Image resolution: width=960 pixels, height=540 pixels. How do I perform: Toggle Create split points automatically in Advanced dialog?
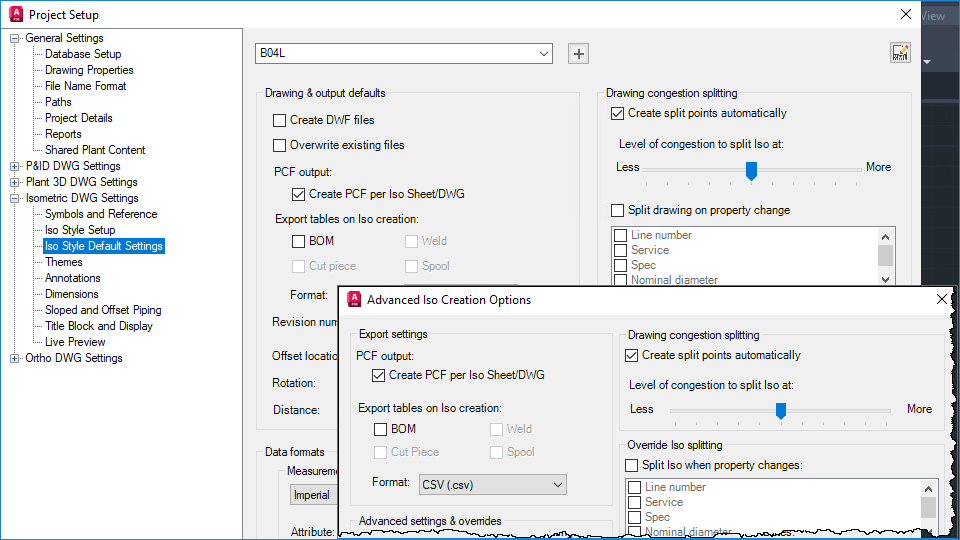[x=631, y=355]
